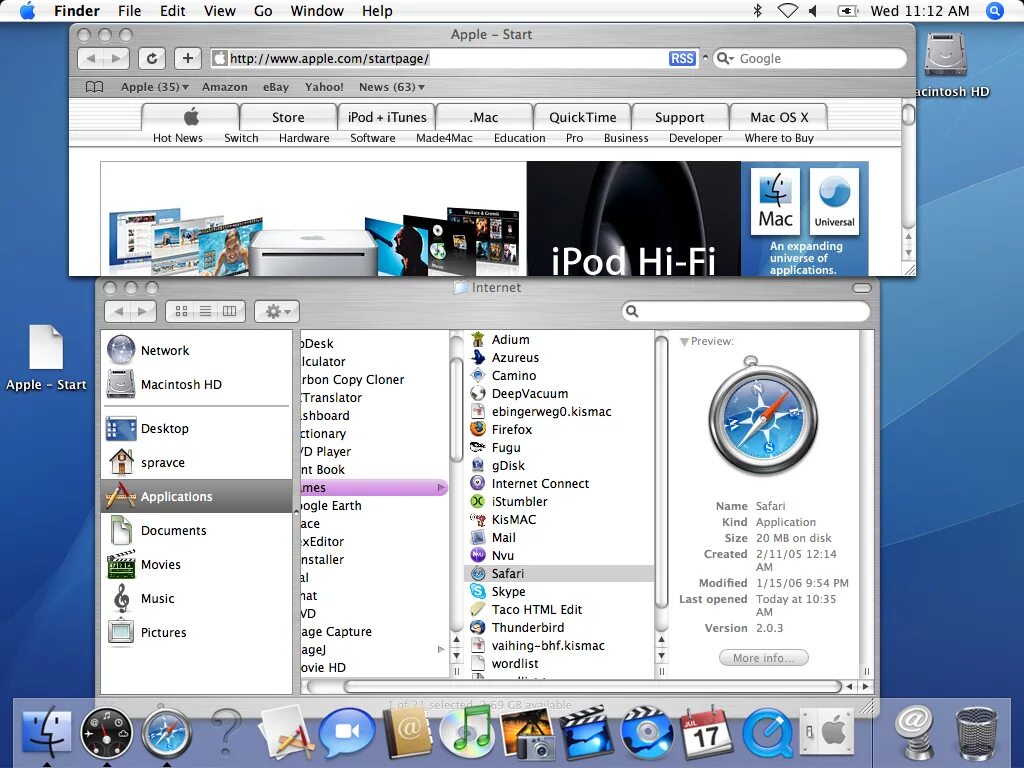Click the Hot News link on apple.com

[x=178, y=138]
